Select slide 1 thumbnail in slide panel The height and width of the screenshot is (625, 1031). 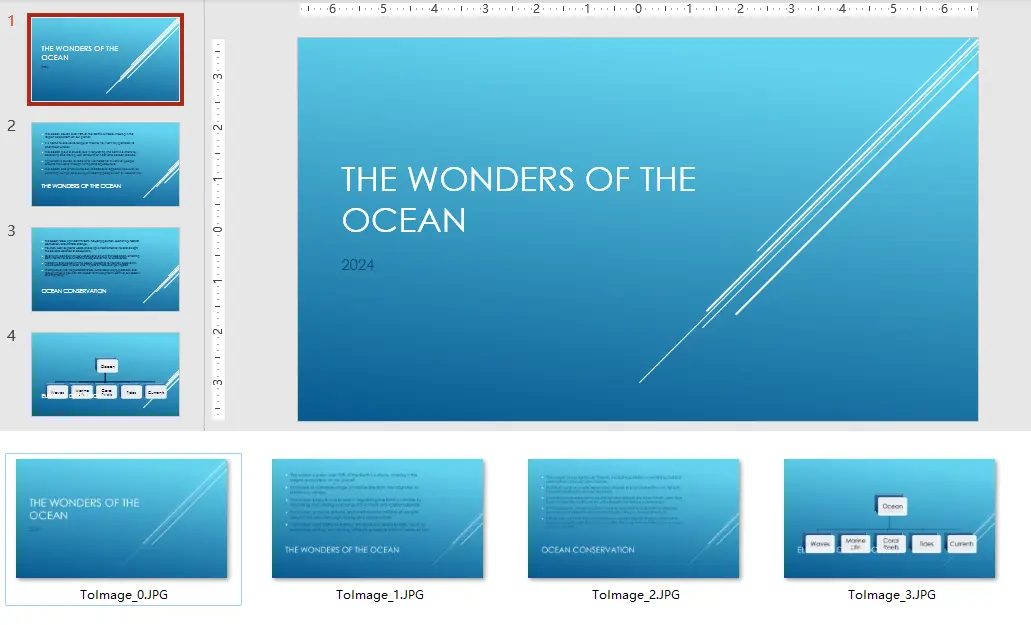coord(105,60)
